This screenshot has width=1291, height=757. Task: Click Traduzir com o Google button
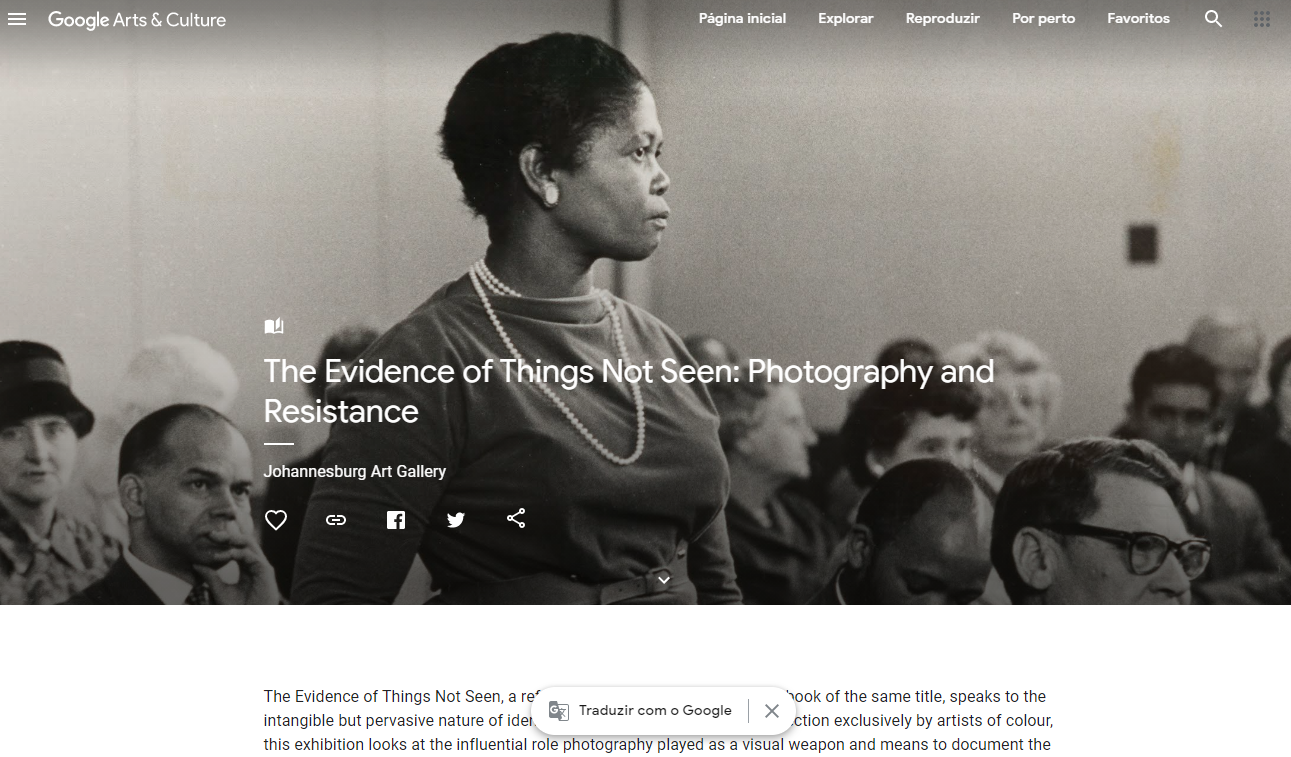point(641,711)
